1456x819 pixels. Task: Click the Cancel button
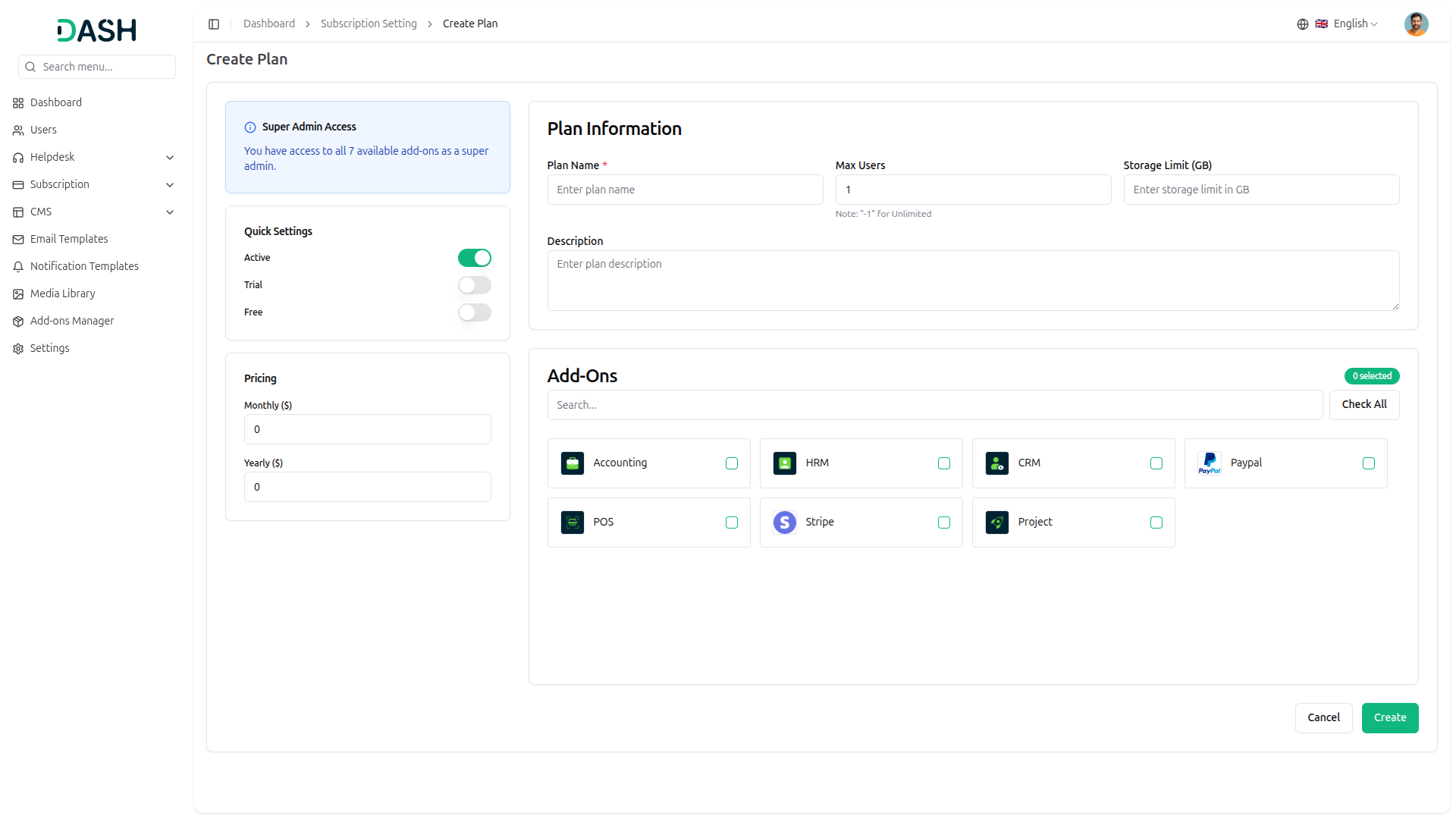pos(1324,717)
